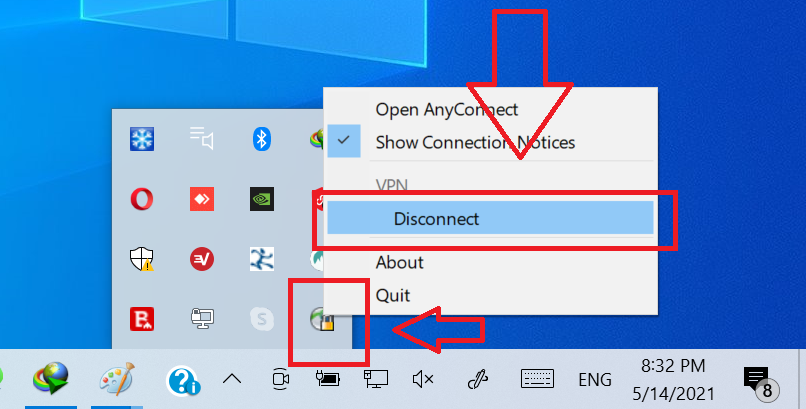Open Windows Security shield icon
Viewport: 806px width, 409px height.
[141, 259]
